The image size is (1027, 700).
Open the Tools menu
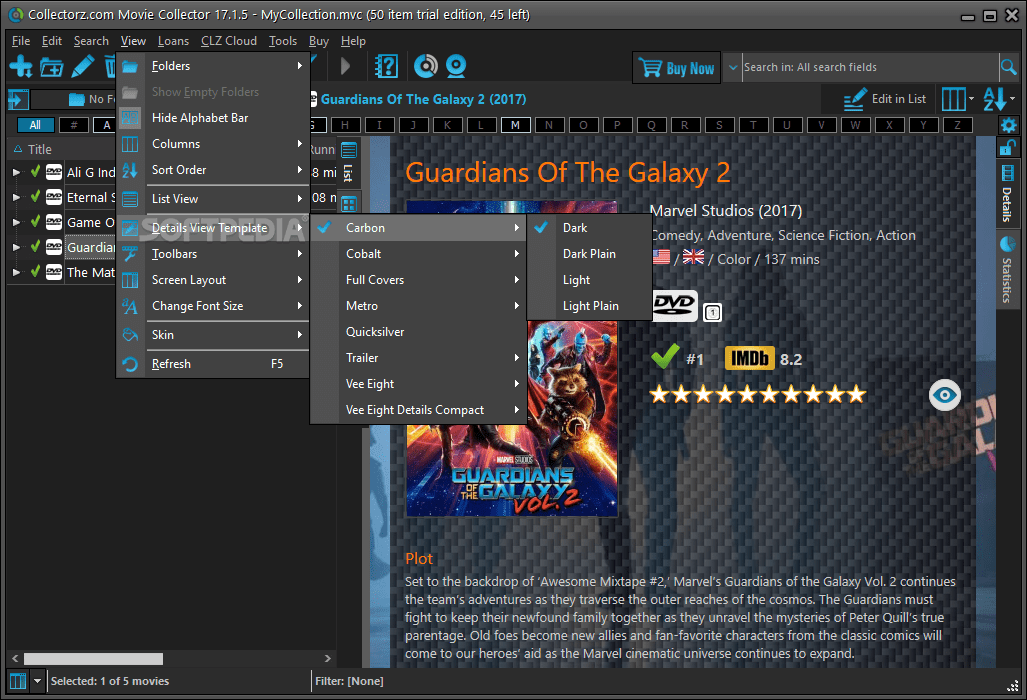click(283, 40)
